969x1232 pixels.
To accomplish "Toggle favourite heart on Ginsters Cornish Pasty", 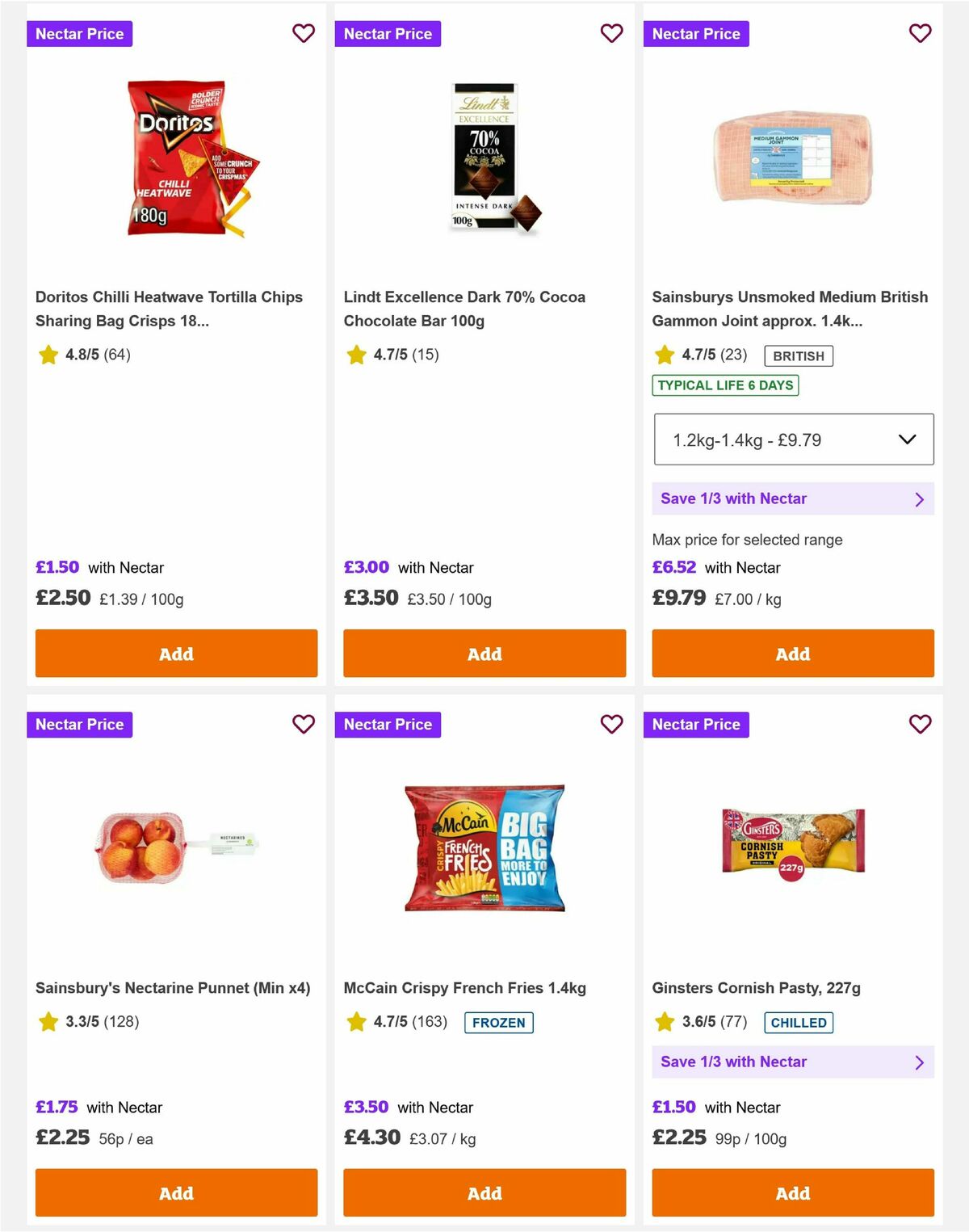I will coord(920,725).
